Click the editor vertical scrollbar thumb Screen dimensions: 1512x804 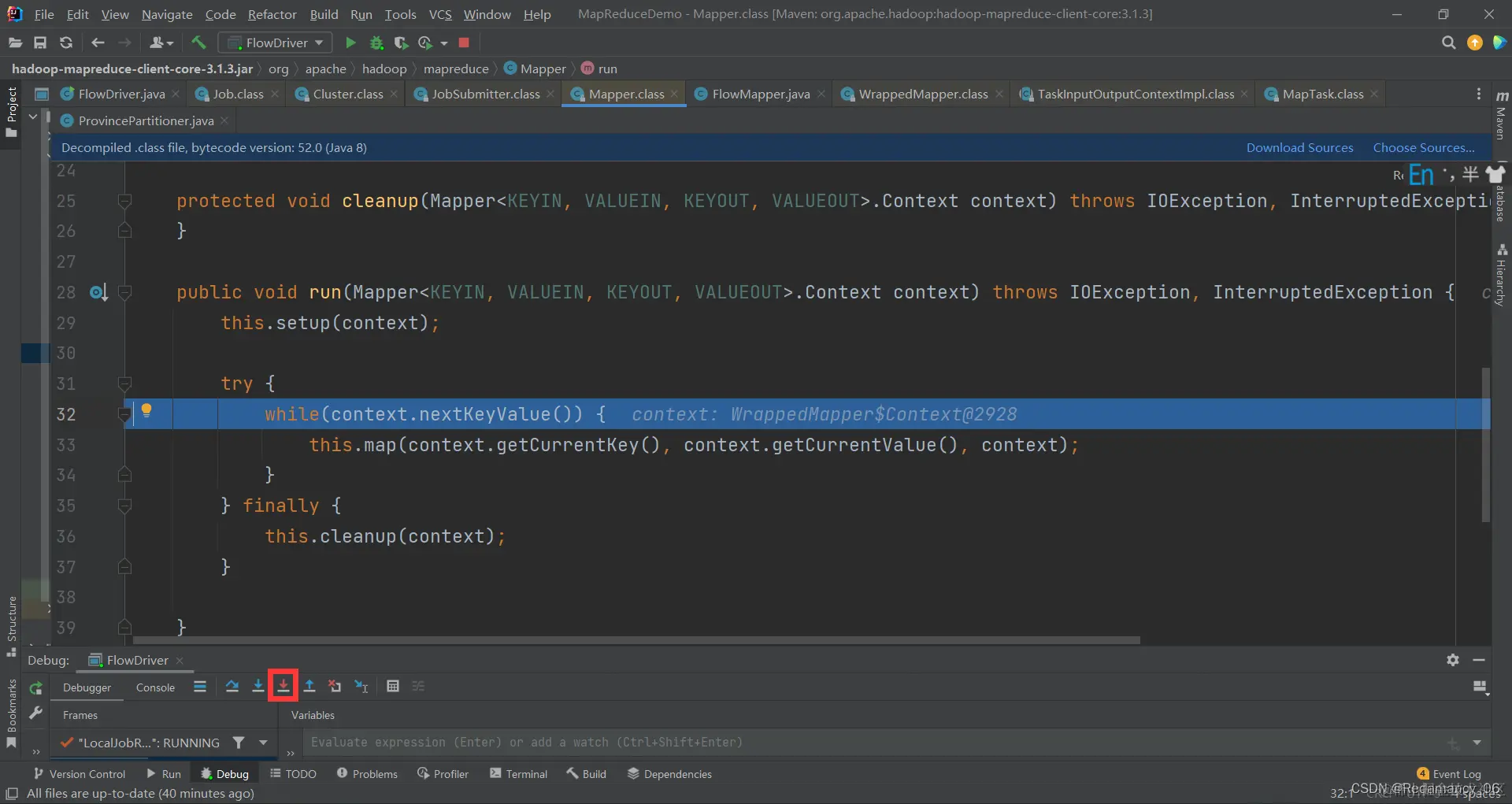1486,444
